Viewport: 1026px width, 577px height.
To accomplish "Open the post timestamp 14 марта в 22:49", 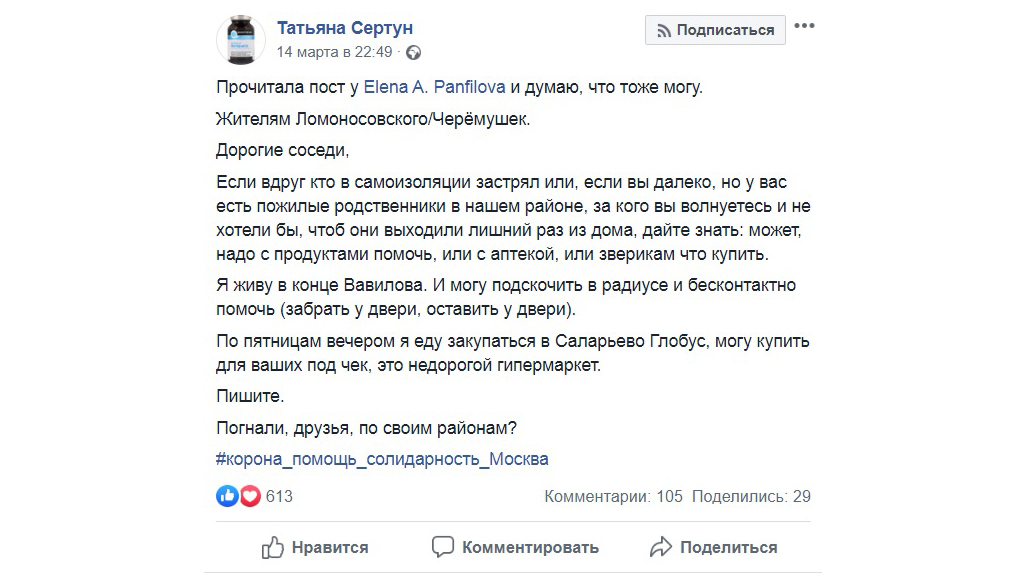I will tap(334, 52).
